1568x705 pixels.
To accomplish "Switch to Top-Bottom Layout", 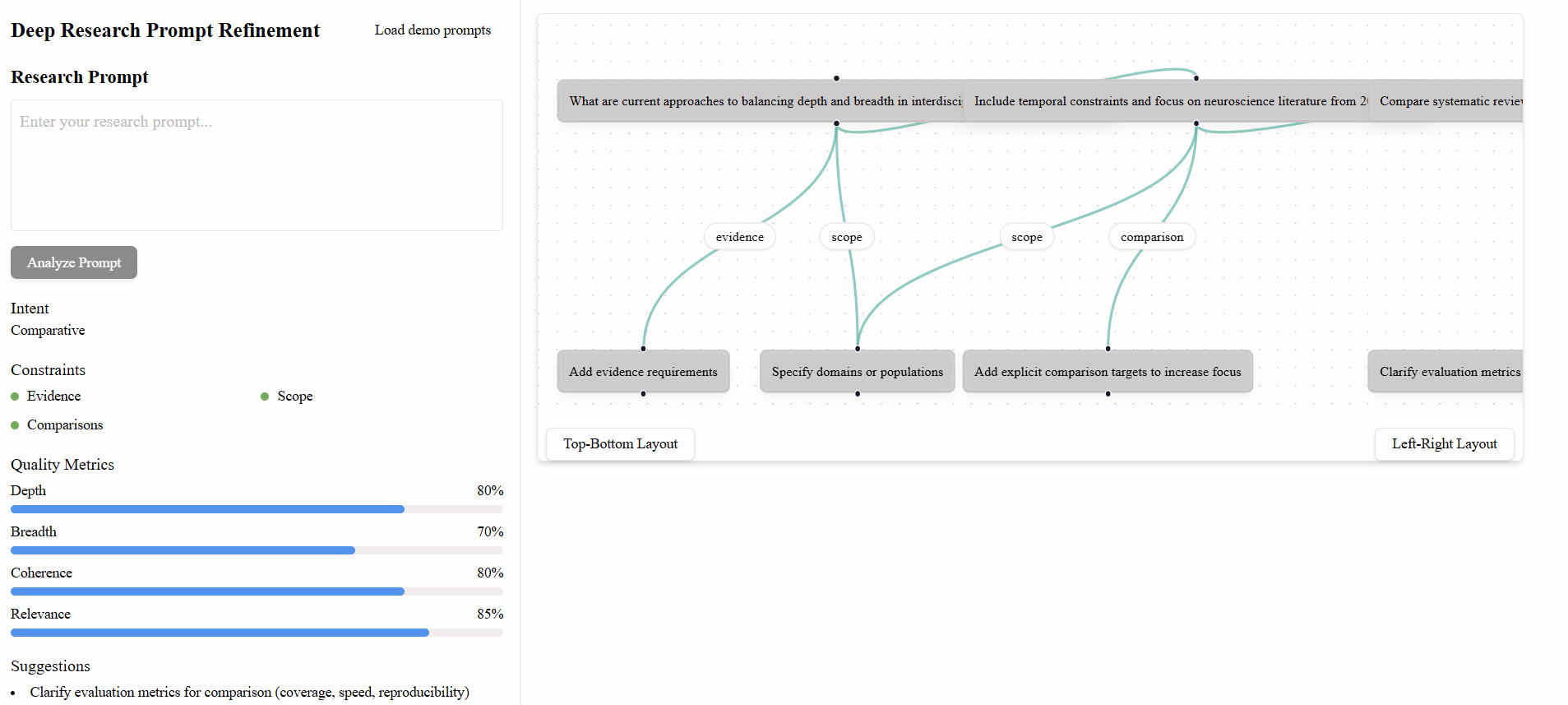I will pyautogui.click(x=620, y=443).
